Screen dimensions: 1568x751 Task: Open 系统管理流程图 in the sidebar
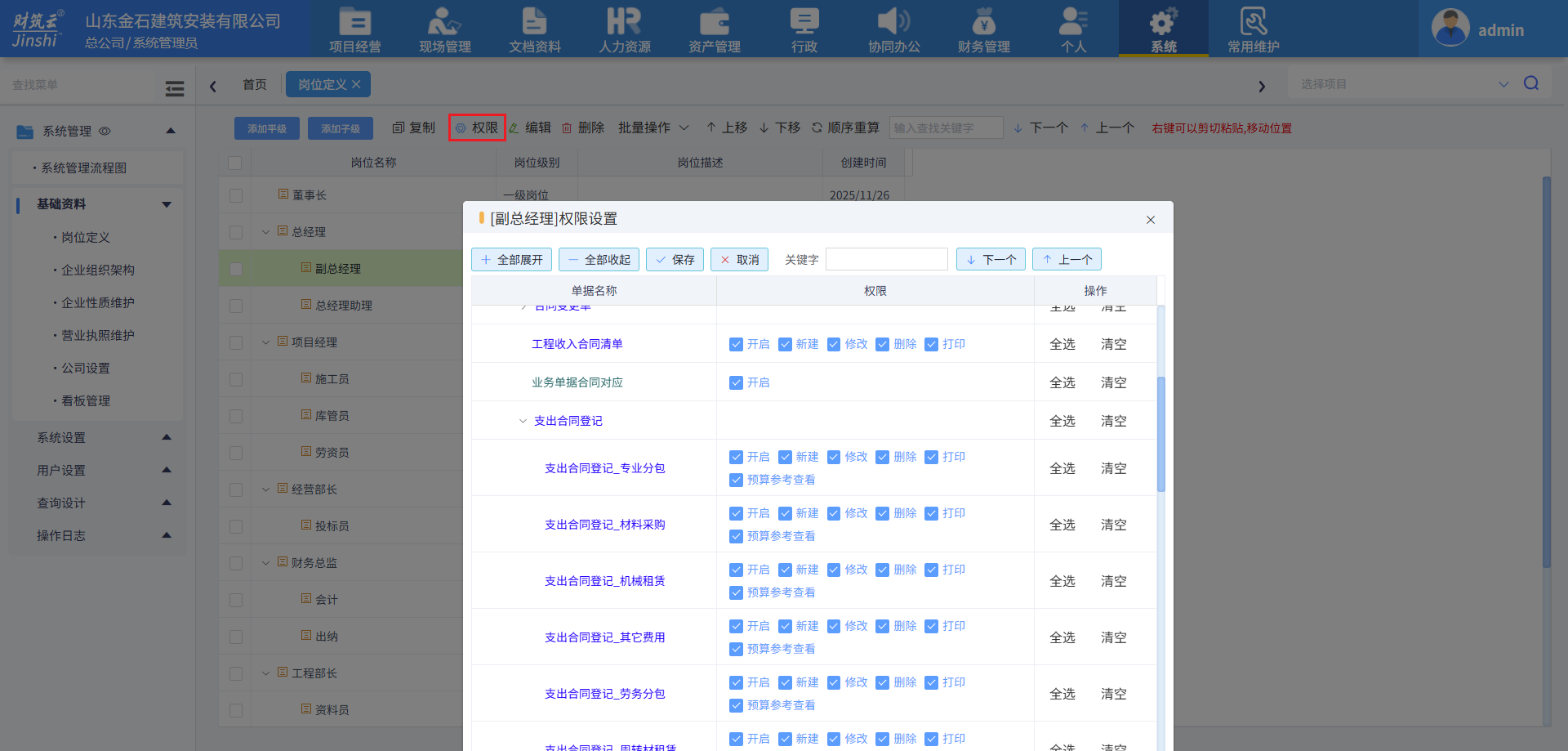[x=84, y=168]
